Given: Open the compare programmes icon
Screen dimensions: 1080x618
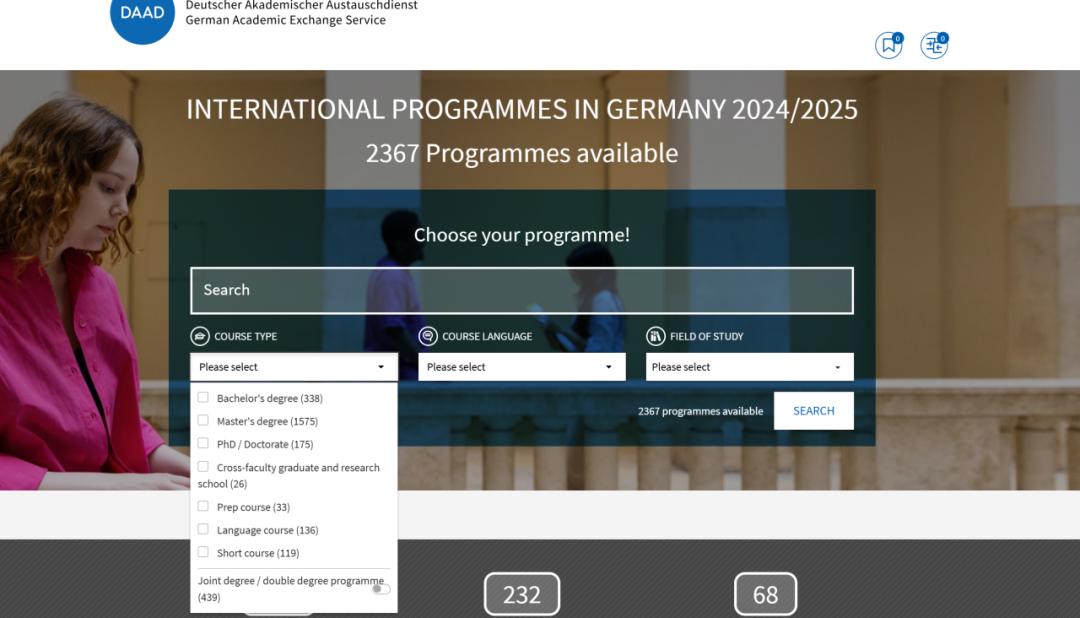Looking at the screenshot, I should point(934,45).
